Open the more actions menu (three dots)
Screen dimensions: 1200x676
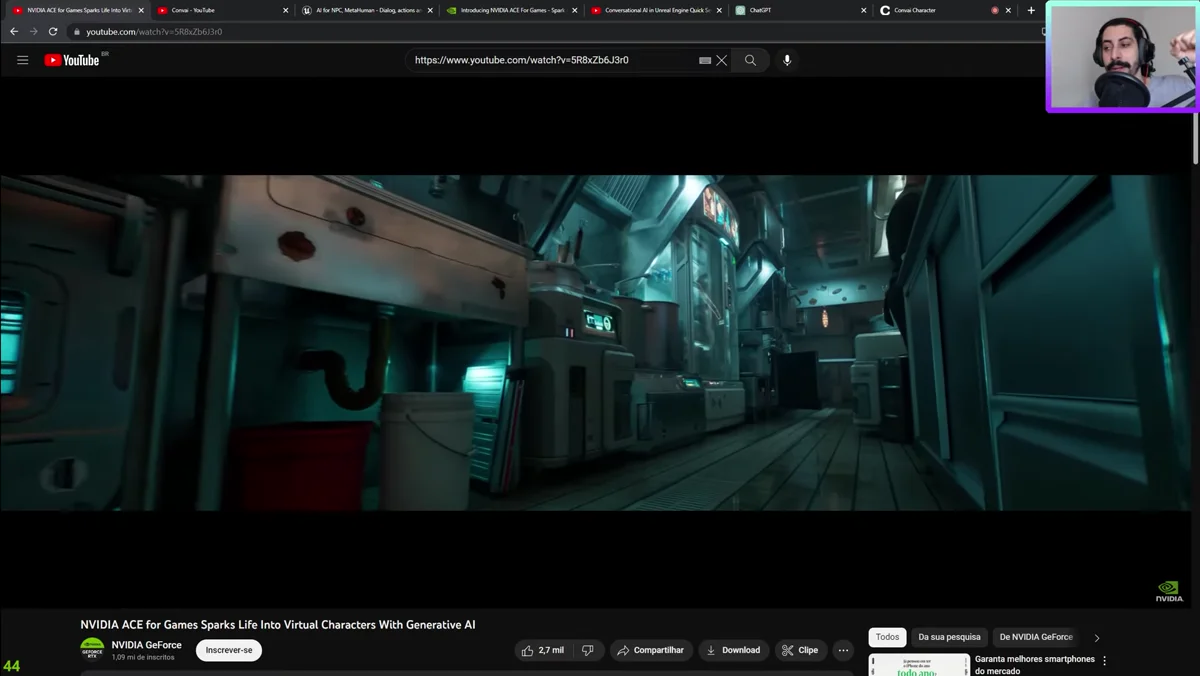point(843,650)
